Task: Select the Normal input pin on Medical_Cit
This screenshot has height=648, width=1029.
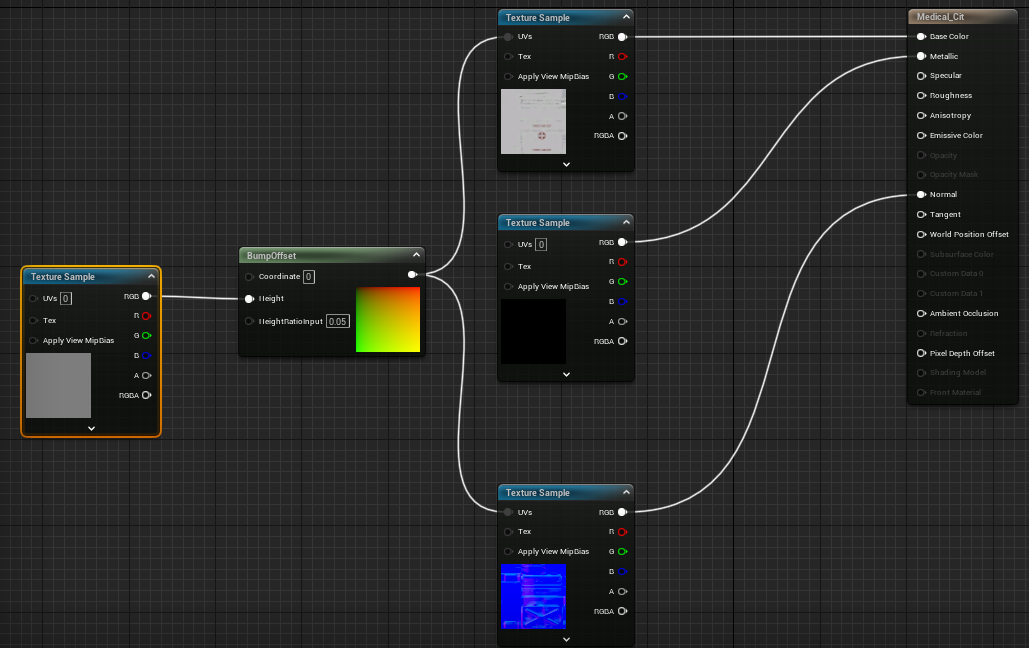Action: point(921,194)
